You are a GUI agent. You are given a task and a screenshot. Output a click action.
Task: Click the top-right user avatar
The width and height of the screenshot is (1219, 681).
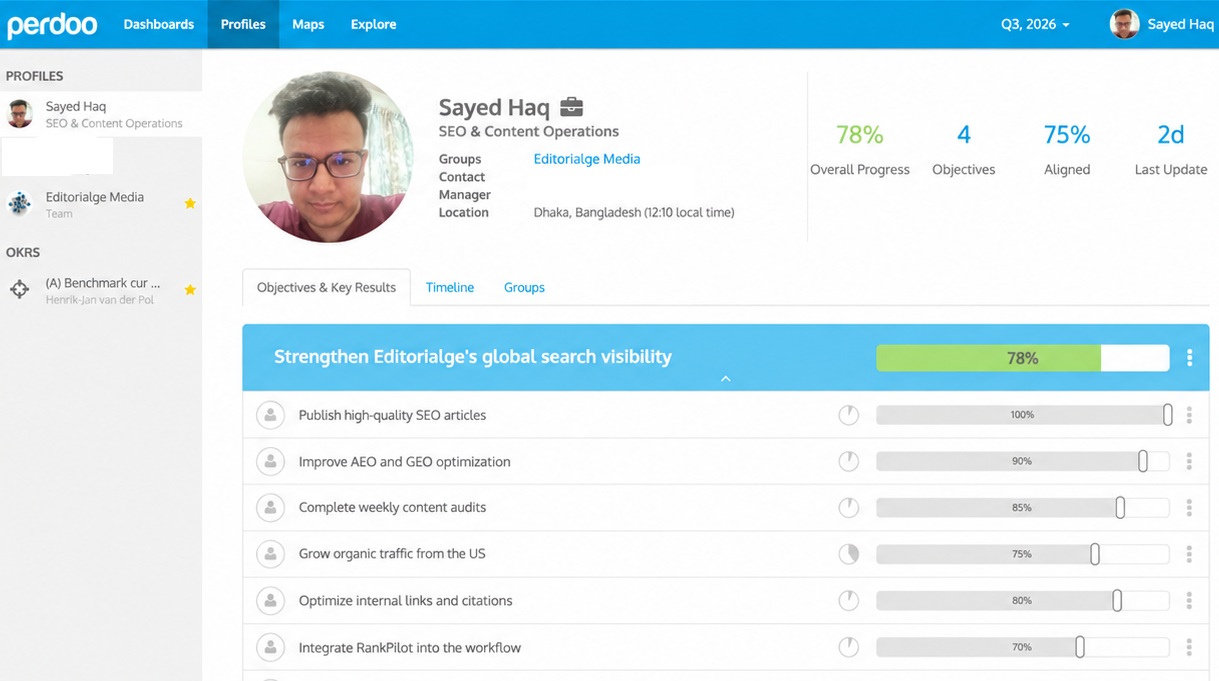[x=1125, y=24]
